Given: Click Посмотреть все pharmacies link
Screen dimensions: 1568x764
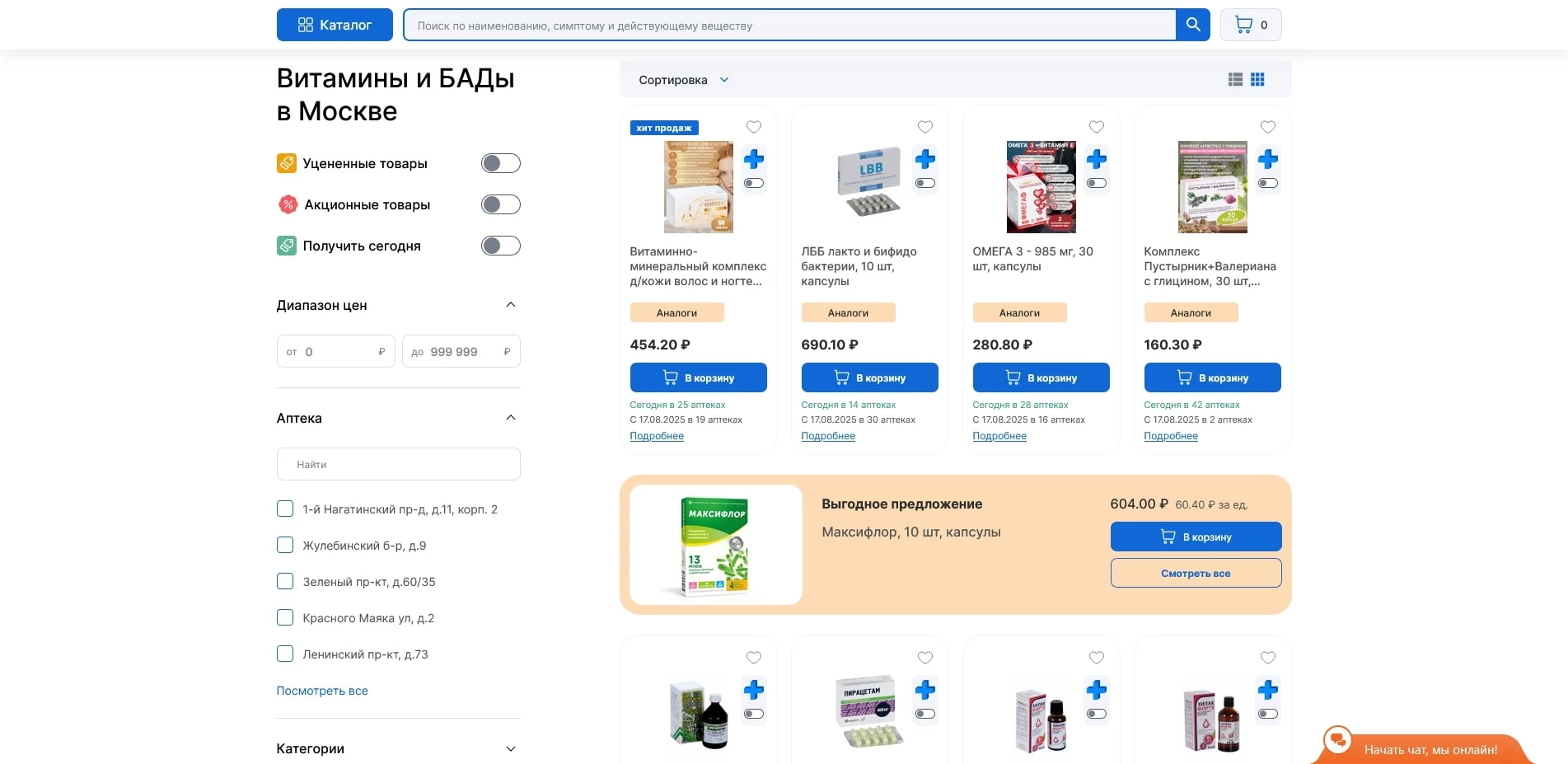Looking at the screenshot, I should [322, 691].
